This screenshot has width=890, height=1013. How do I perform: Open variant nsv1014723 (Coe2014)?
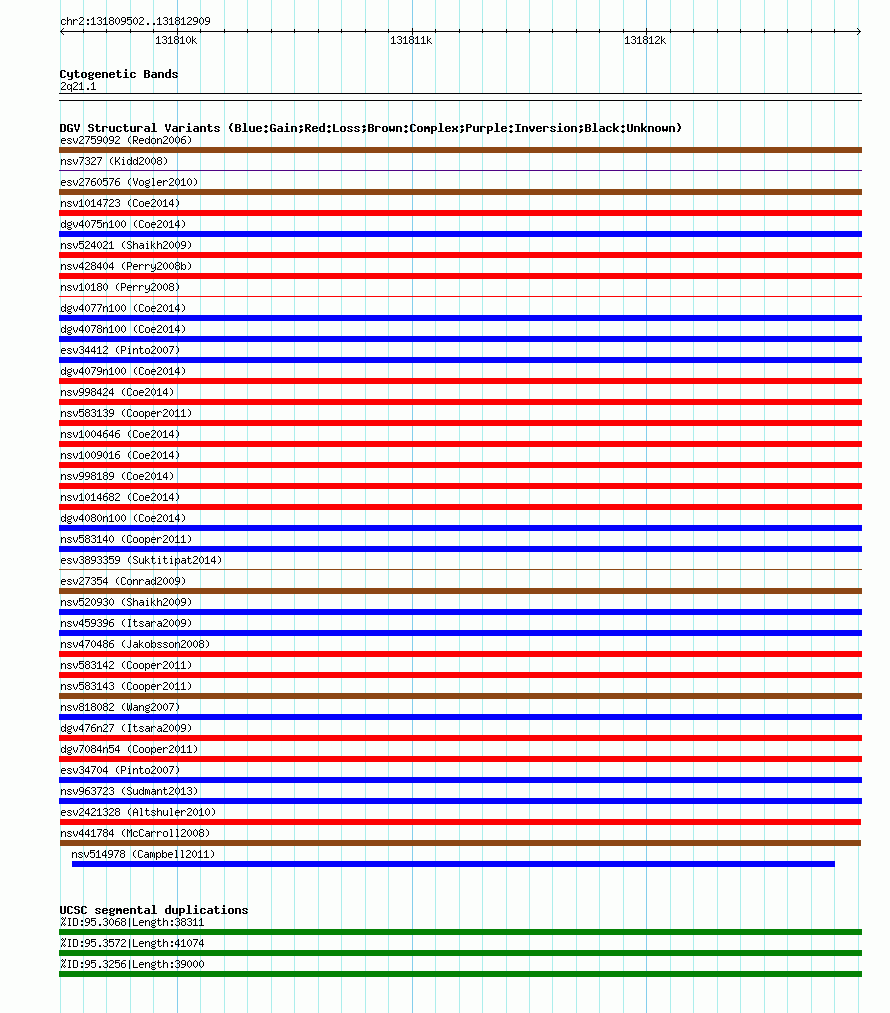click(120, 204)
